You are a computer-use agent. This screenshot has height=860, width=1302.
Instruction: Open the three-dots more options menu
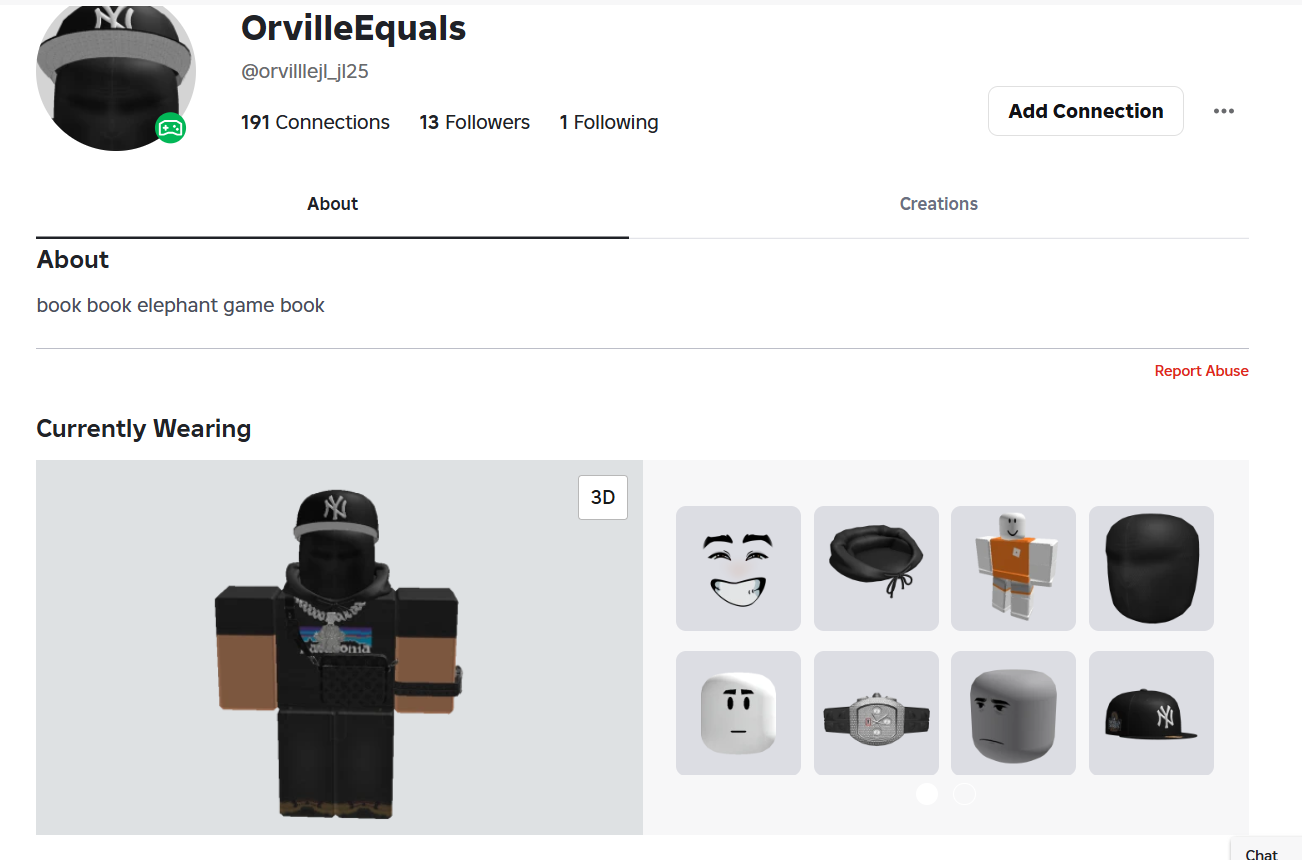(x=1224, y=111)
